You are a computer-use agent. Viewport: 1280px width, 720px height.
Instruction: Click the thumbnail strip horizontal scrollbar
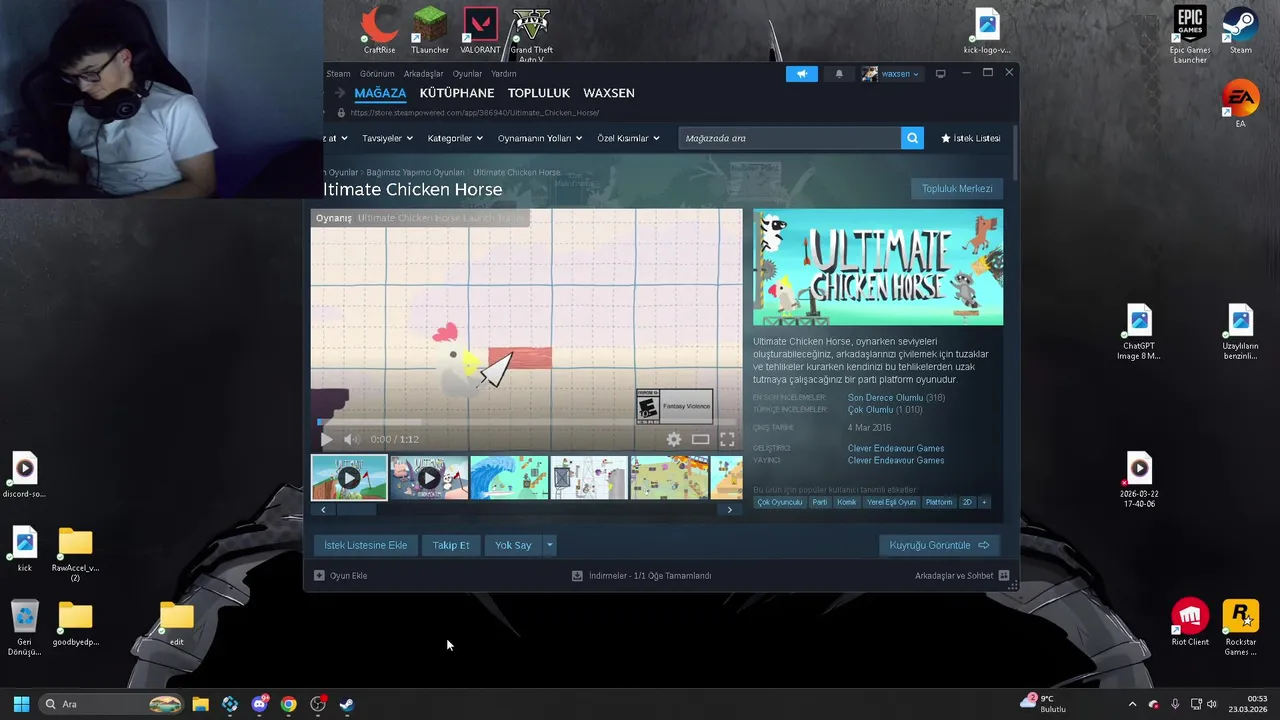click(526, 510)
